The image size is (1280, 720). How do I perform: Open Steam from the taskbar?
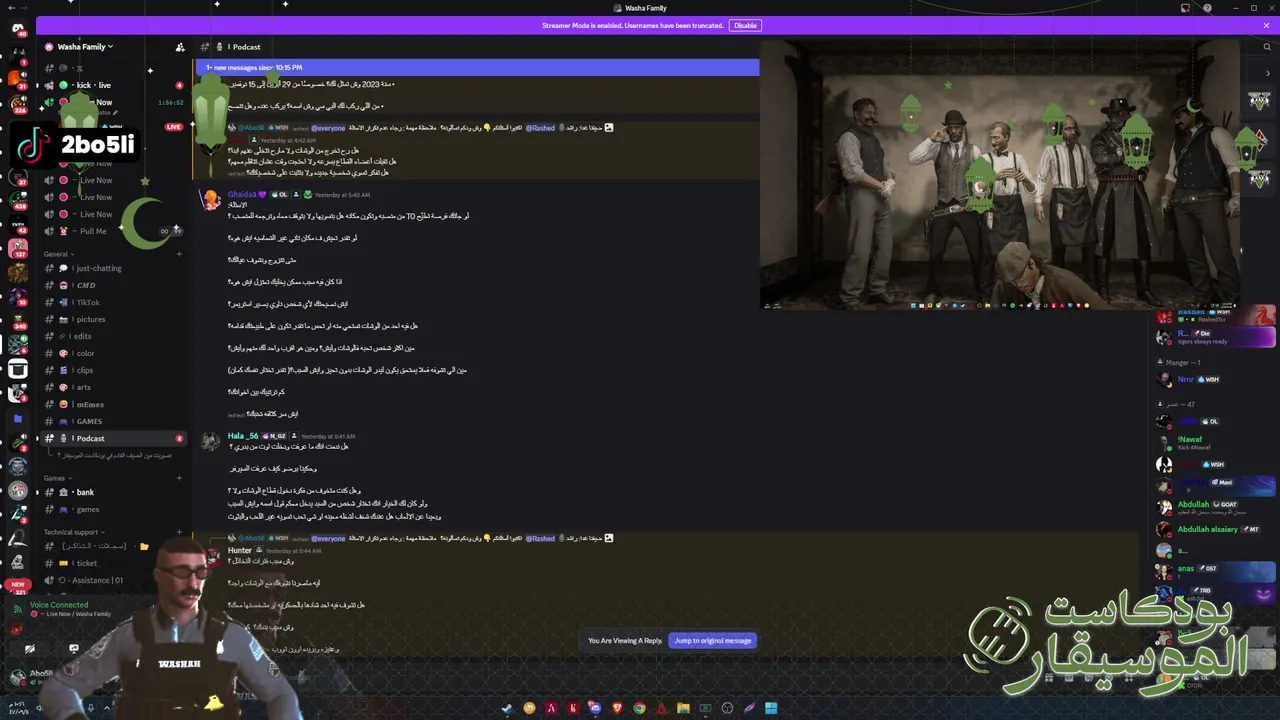pos(507,708)
